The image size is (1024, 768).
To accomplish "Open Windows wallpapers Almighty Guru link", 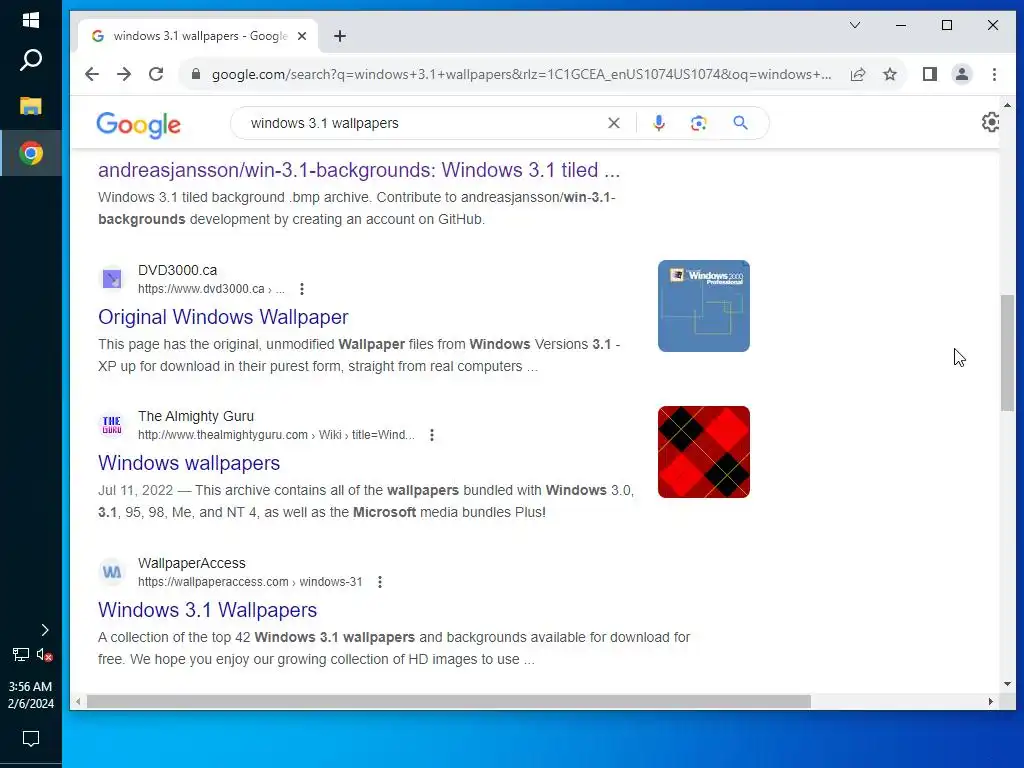I will [x=189, y=463].
